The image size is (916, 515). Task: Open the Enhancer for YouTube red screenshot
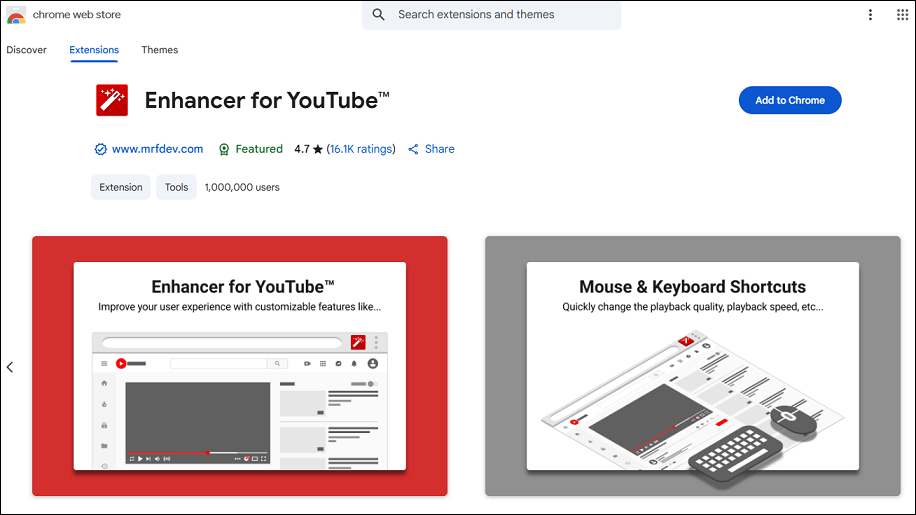click(240, 366)
